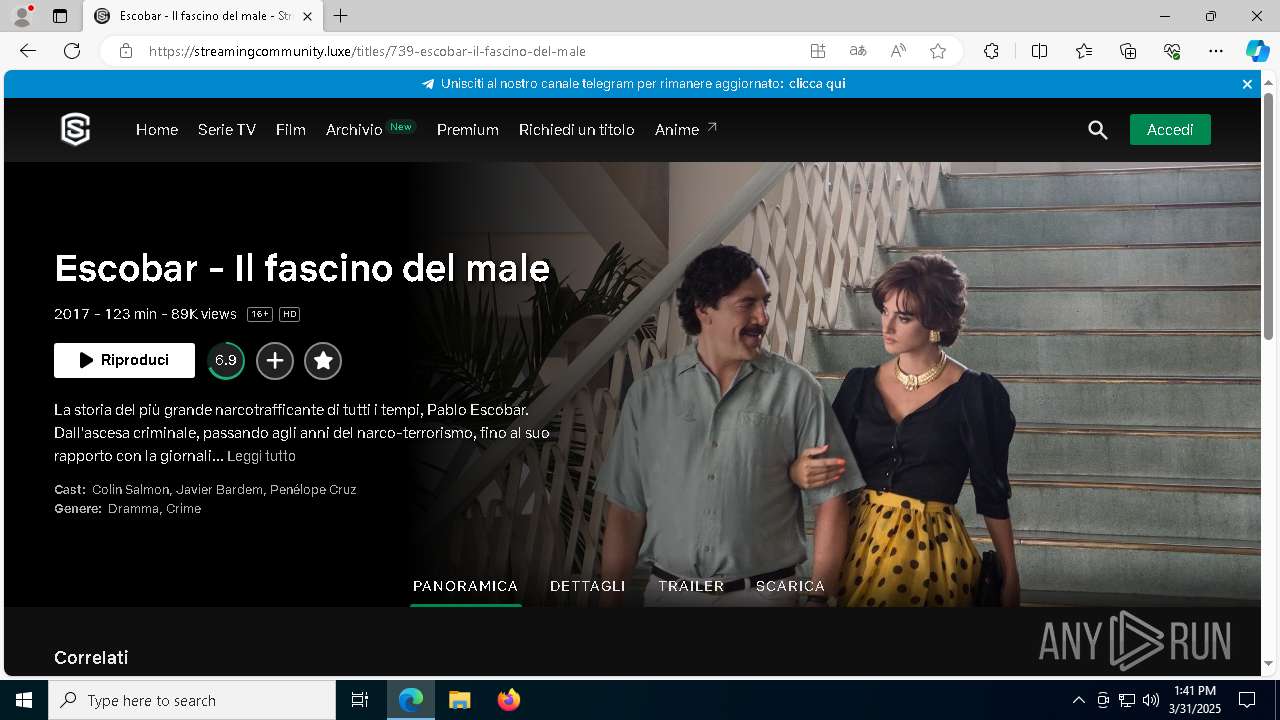Open the read aloud icon
This screenshot has height=720, width=1280.
[898, 51]
